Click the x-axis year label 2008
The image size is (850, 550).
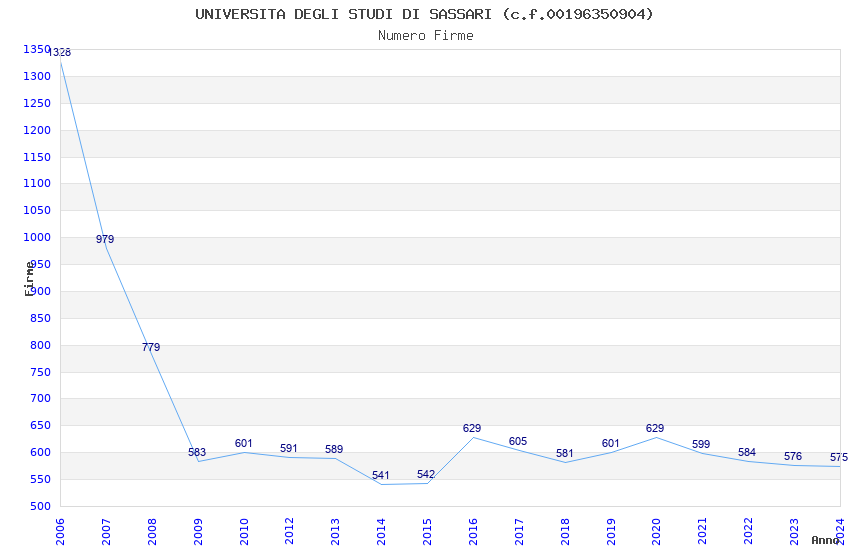[152, 532]
